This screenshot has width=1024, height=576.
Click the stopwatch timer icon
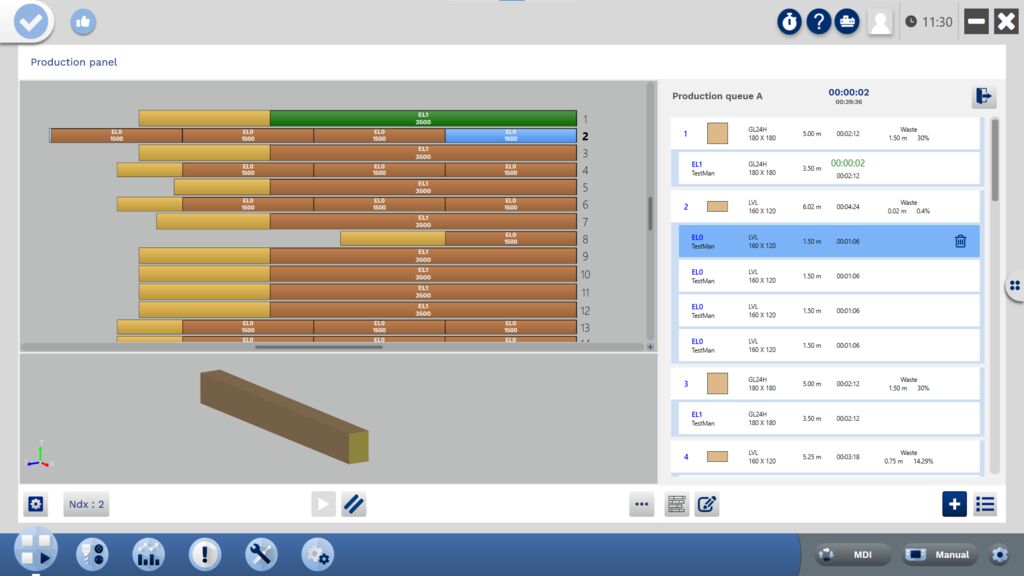coord(790,22)
